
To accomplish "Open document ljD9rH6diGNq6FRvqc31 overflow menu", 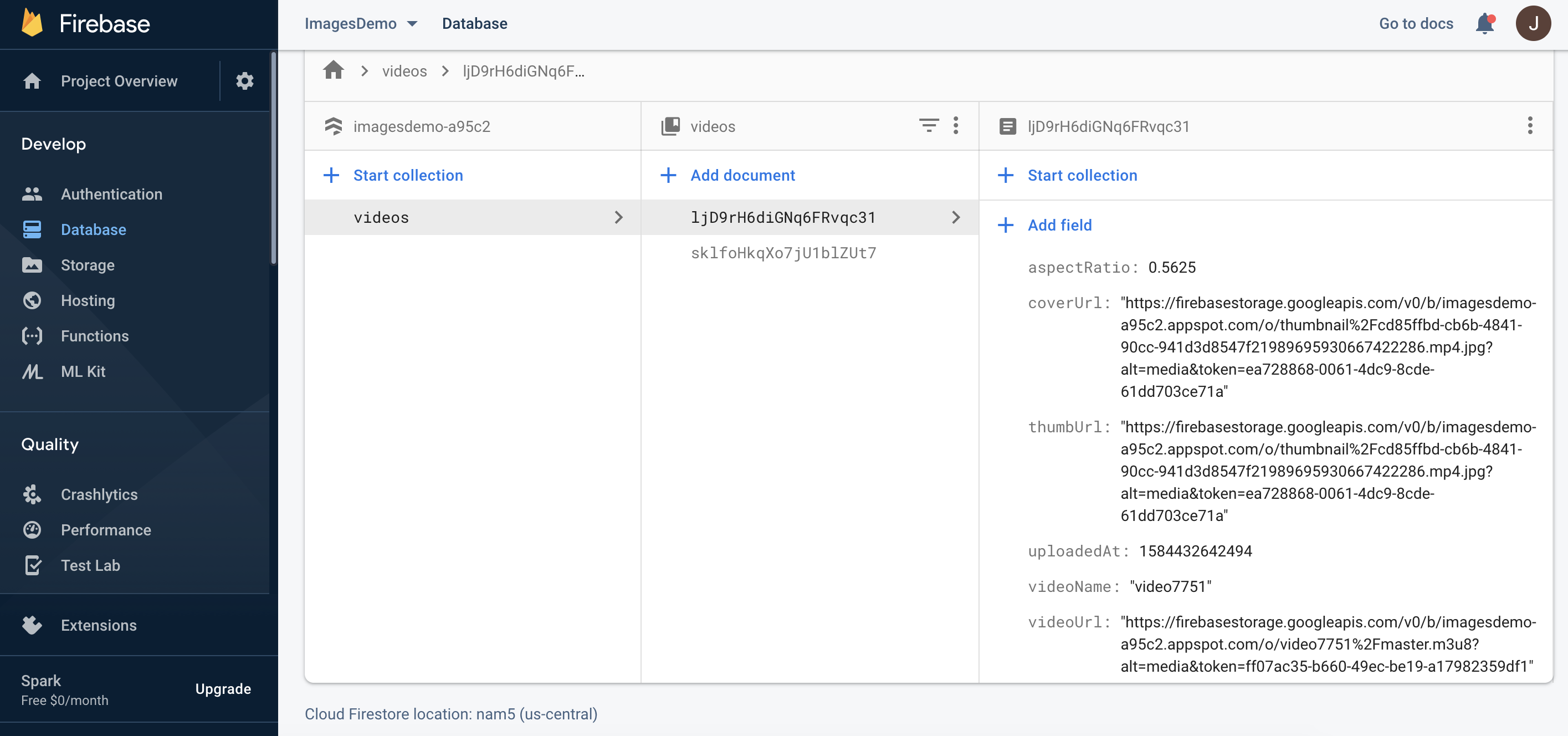I will click(1530, 125).
